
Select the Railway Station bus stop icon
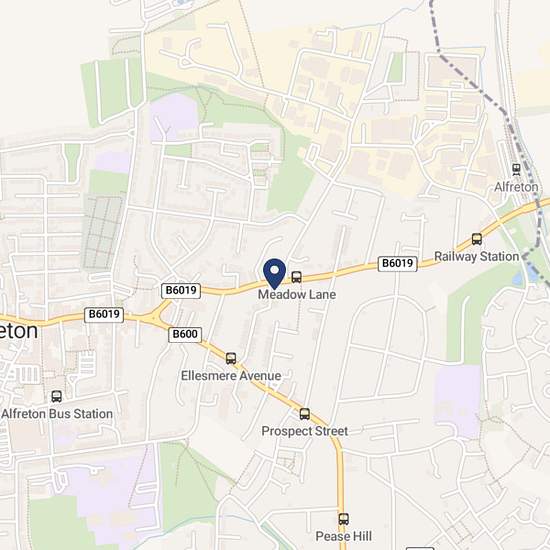click(x=476, y=239)
